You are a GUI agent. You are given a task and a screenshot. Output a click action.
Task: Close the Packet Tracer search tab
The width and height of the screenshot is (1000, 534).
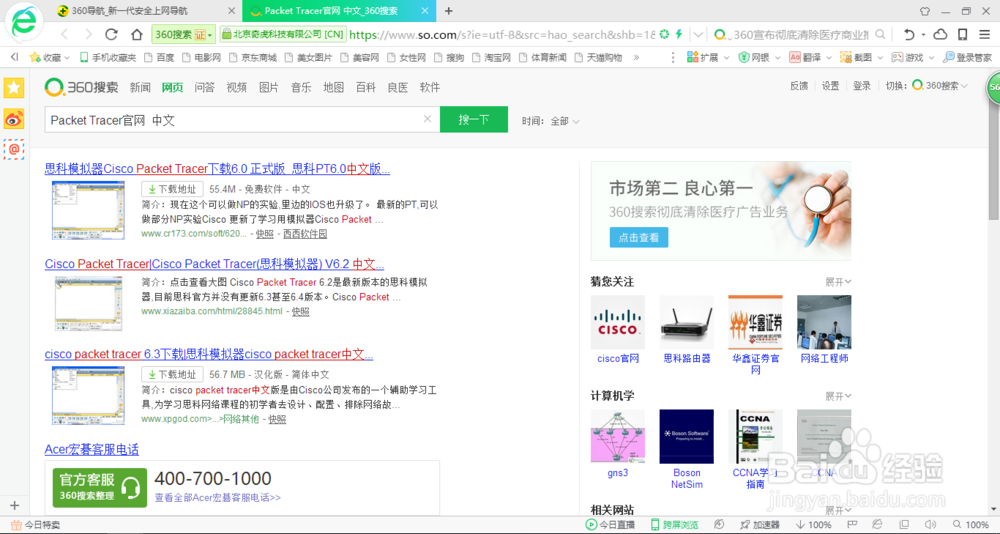(424, 11)
